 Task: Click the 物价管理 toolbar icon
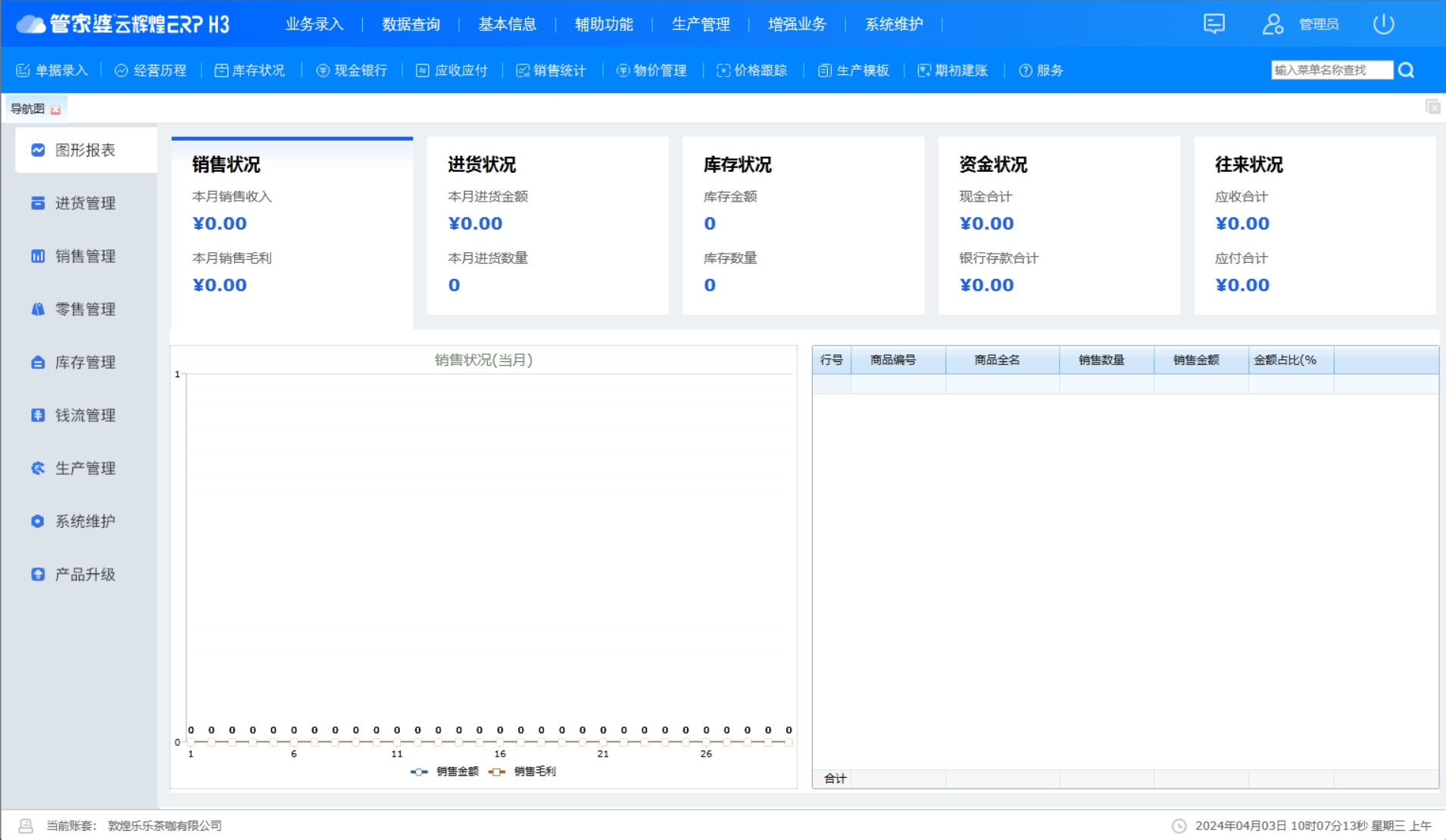(623, 70)
